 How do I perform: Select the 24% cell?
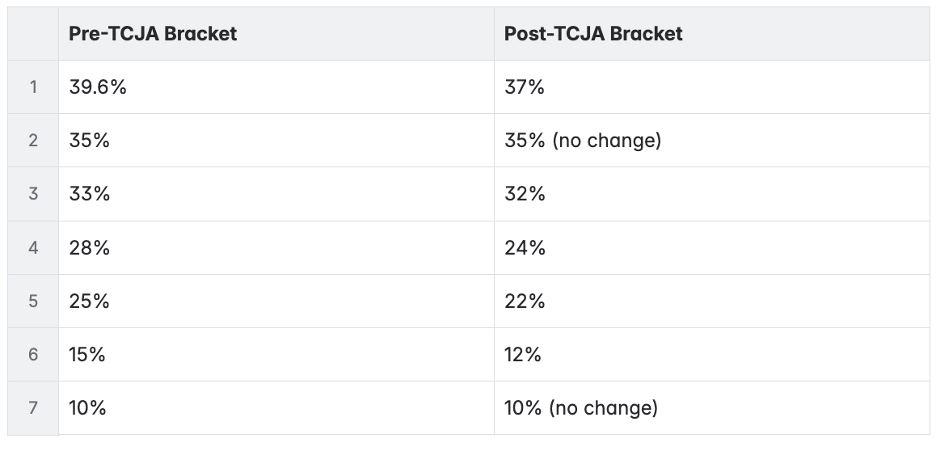click(x=525, y=247)
